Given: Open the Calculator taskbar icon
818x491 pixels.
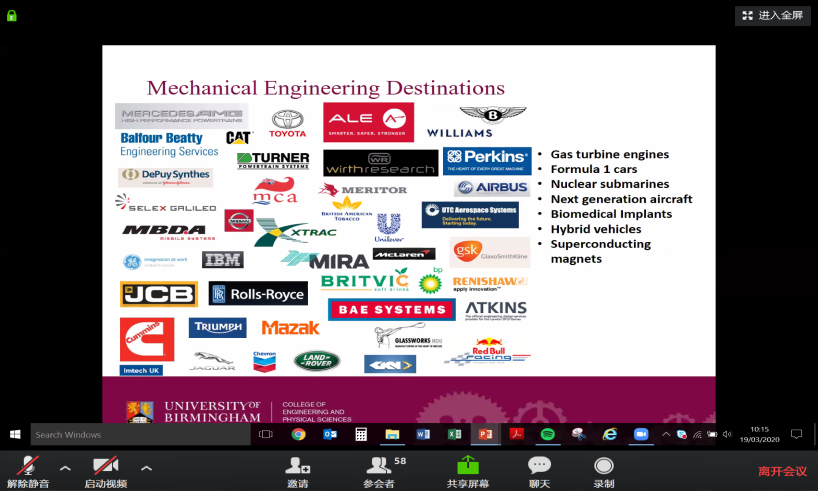Looking at the screenshot, I should click(x=361, y=434).
